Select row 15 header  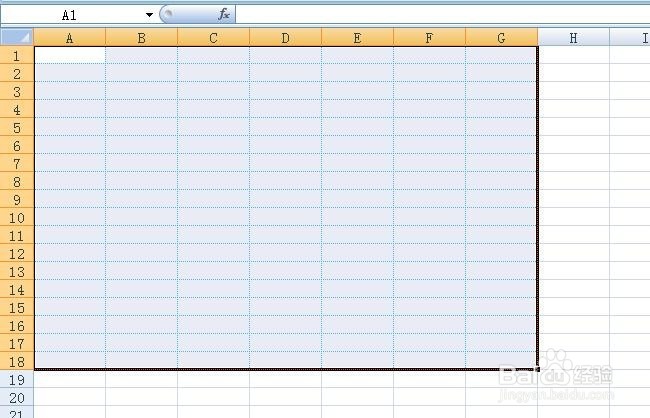17,307
